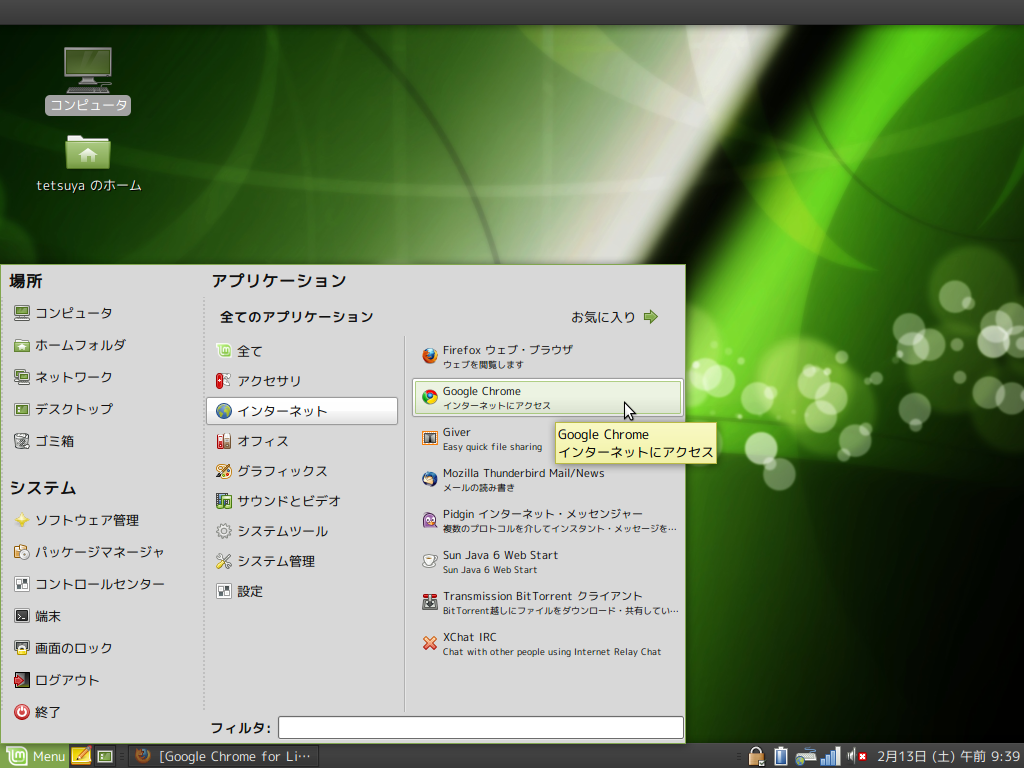Open ソフトウェア管理 software manager
The height and width of the screenshot is (768, 1024).
77,520
